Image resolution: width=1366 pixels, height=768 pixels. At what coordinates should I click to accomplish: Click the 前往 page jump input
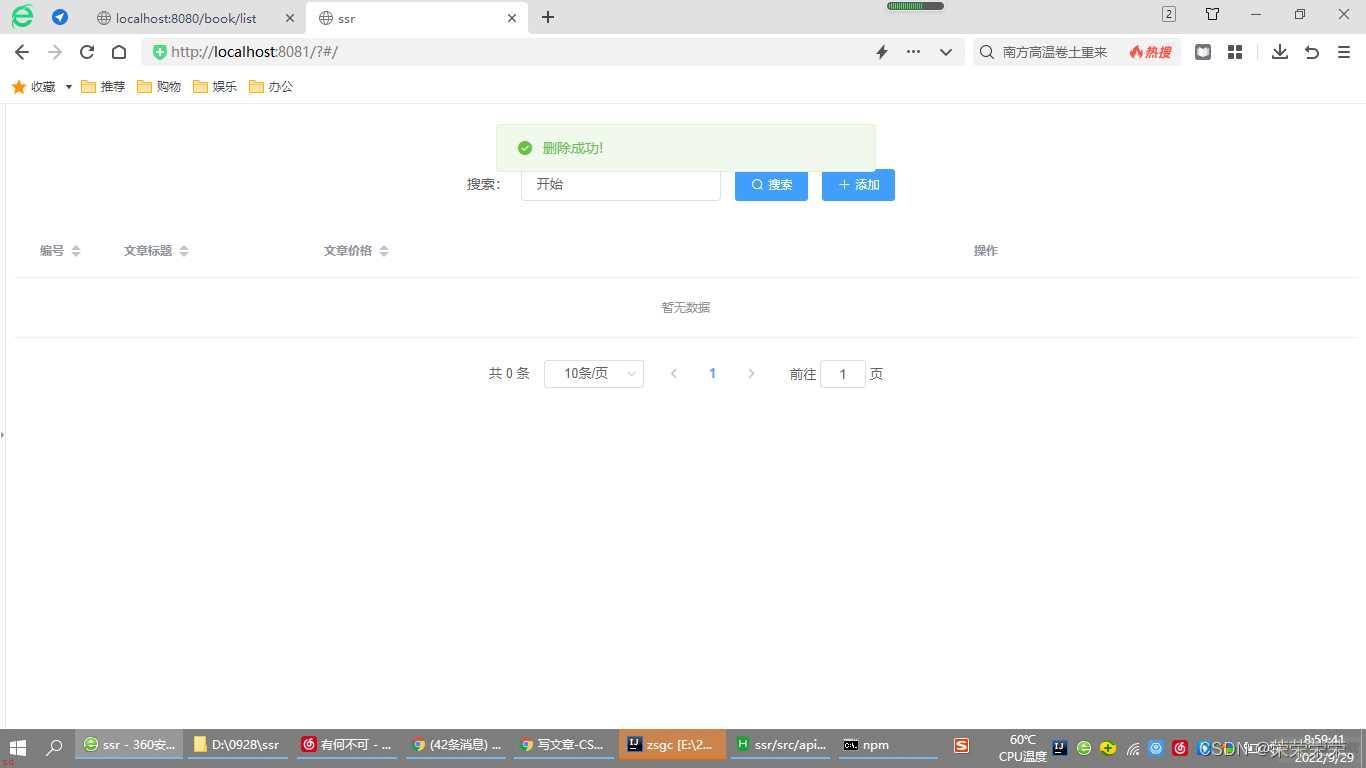point(843,374)
